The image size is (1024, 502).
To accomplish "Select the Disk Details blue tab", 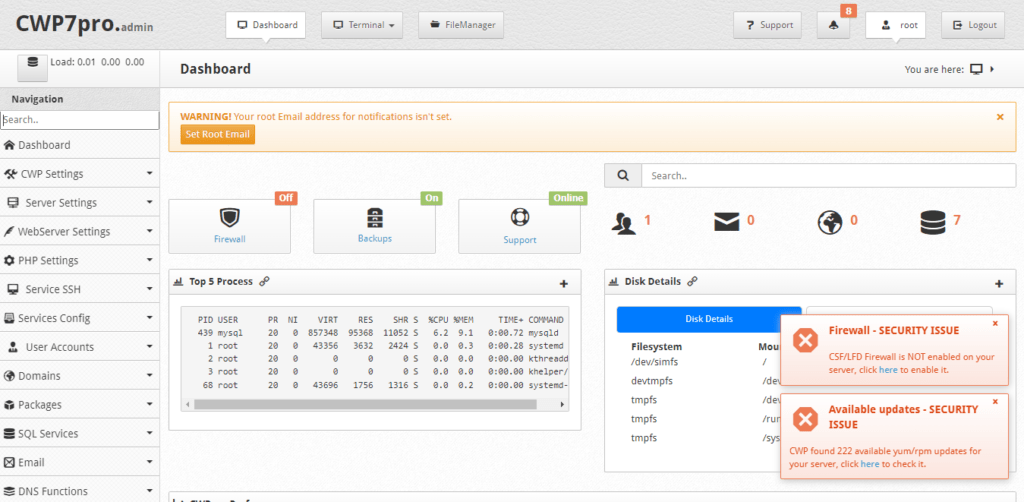I will pyautogui.click(x=709, y=319).
